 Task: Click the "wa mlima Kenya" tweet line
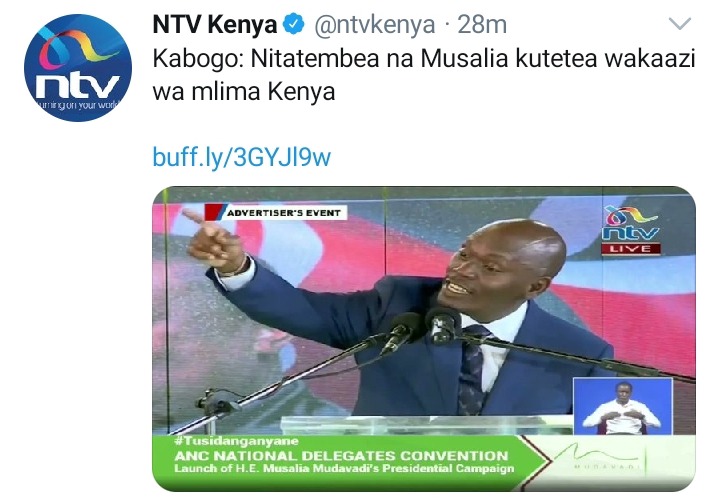click(x=244, y=92)
